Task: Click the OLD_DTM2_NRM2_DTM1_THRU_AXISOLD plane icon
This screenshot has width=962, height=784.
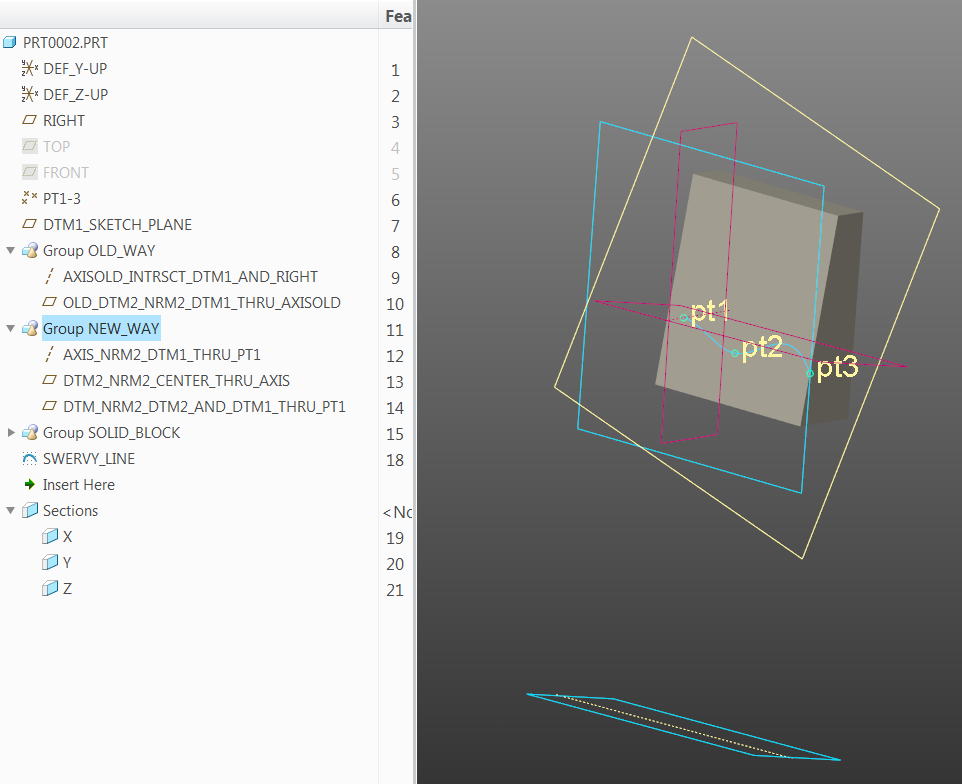Action: click(x=50, y=302)
